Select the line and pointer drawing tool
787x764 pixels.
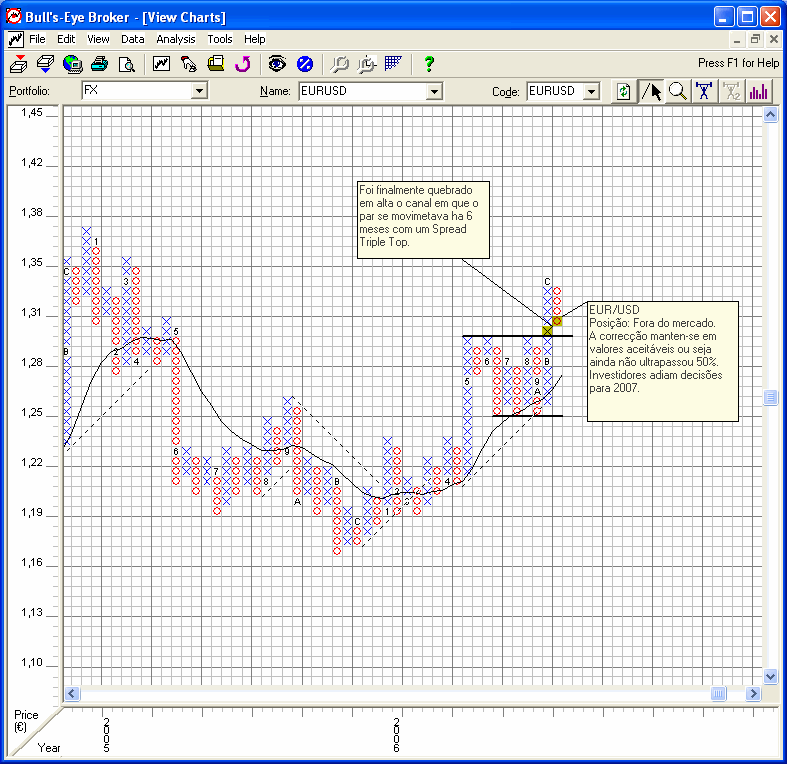coord(651,91)
